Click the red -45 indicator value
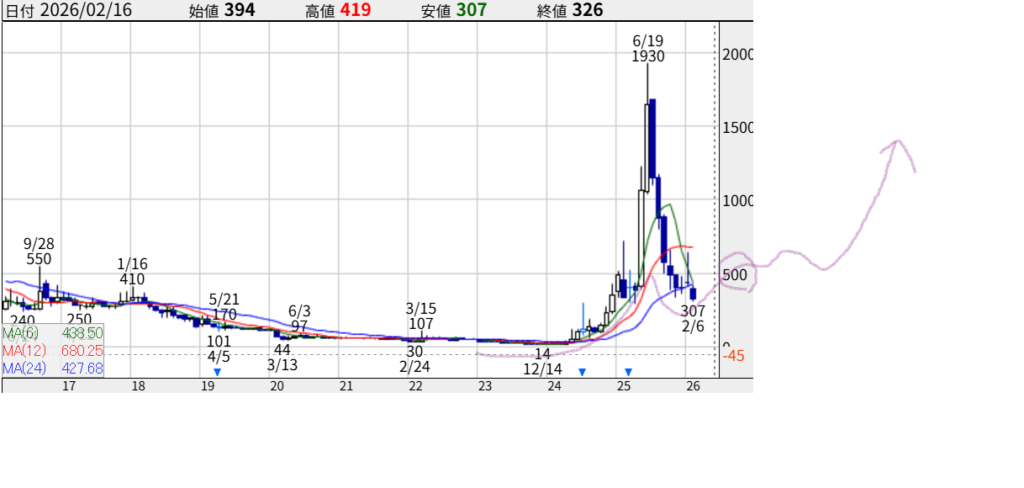Image resolution: width=1024 pixels, height=488 pixels. click(734, 356)
